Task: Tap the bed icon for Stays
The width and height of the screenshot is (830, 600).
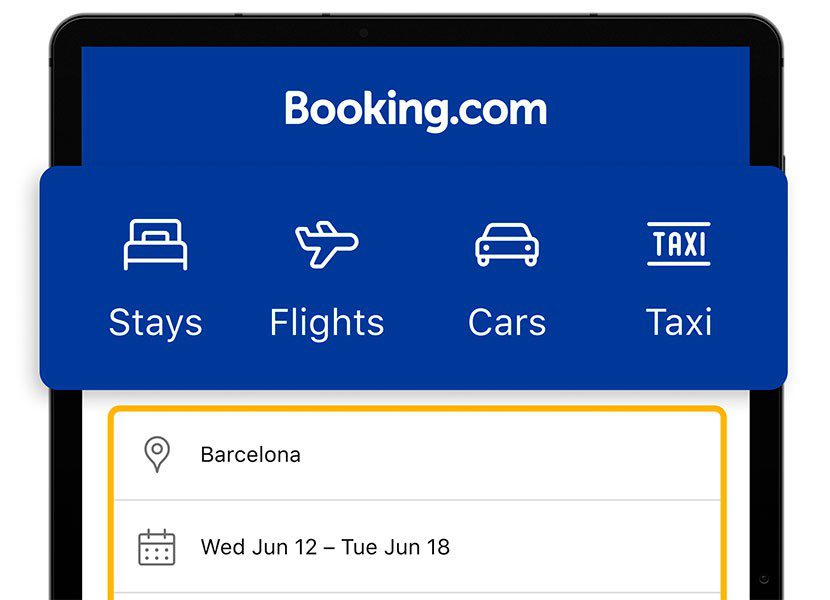Action: tap(155, 244)
